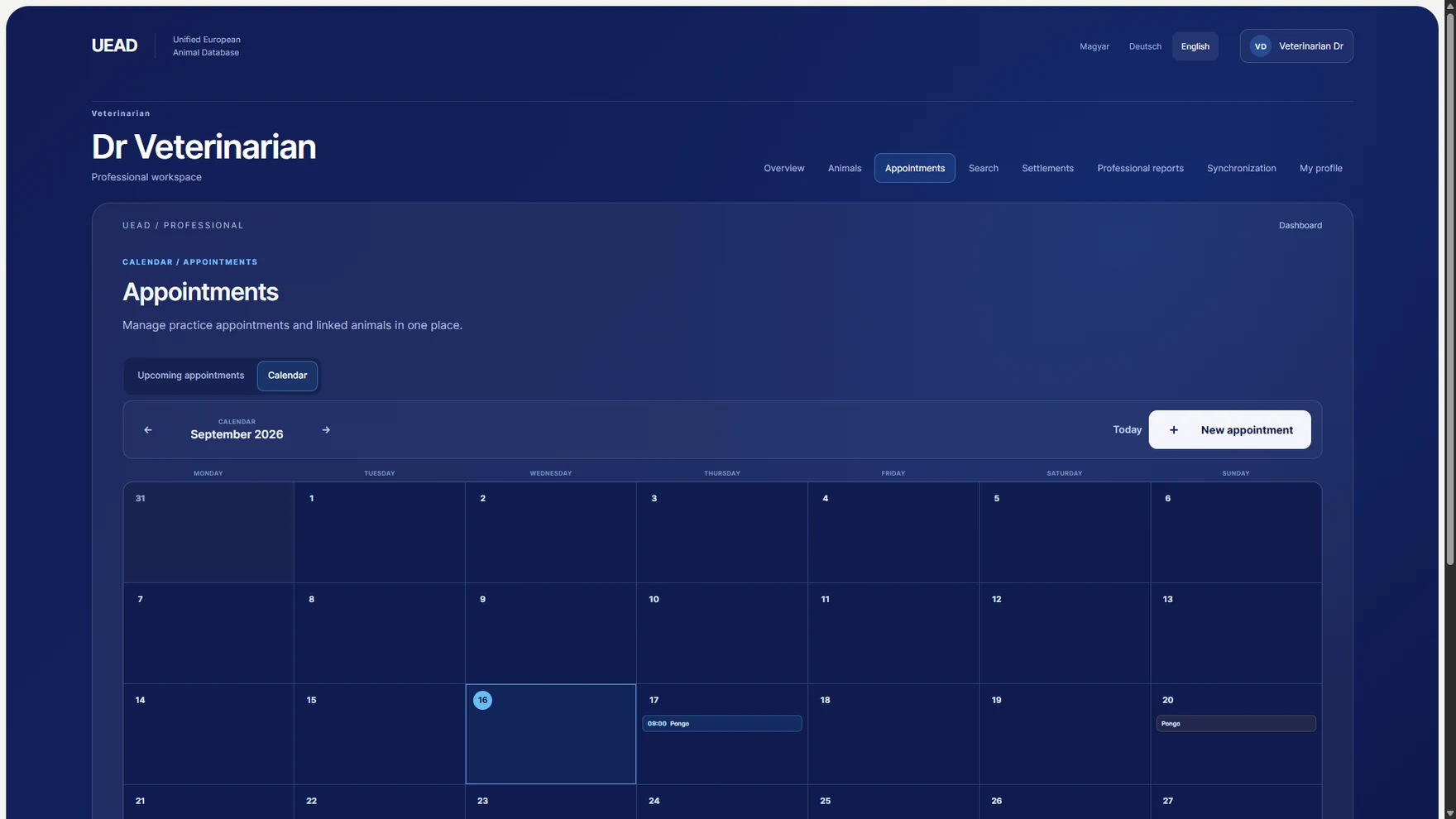Select August 31 calendar cell

click(x=208, y=533)
